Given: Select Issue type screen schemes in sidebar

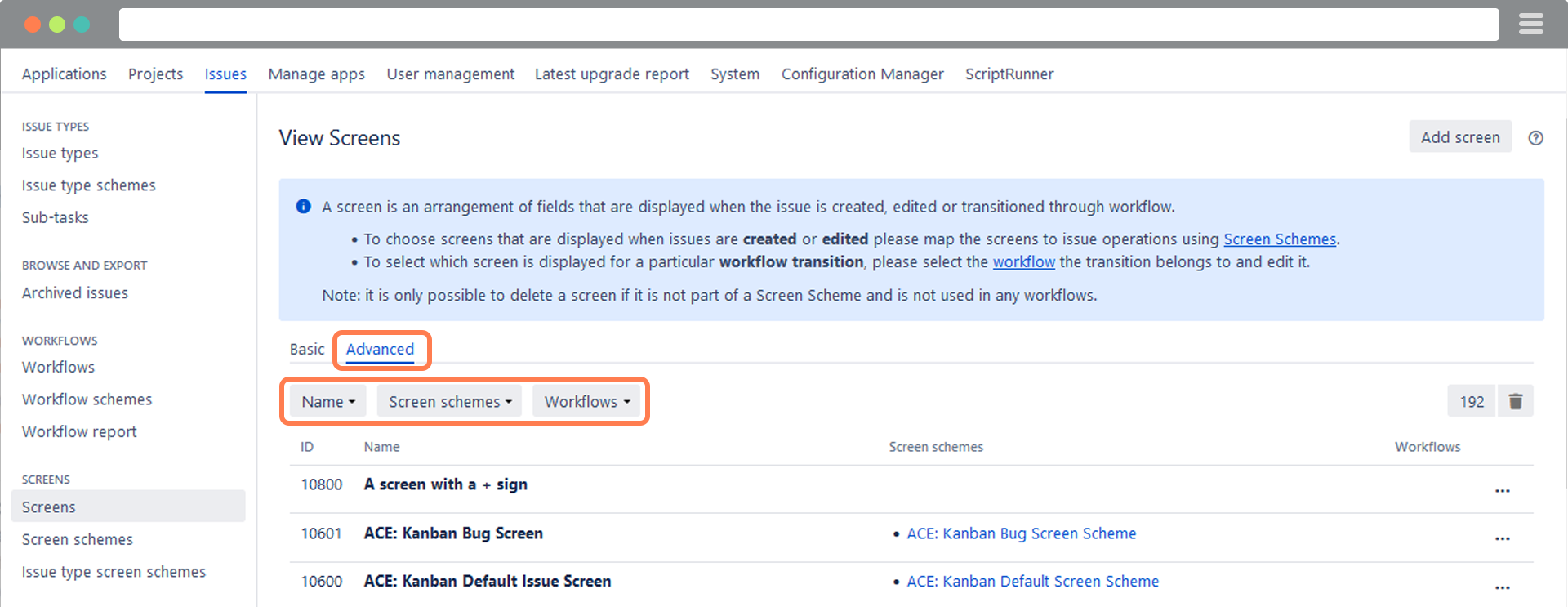Looking at the screenshot, I should [x=114, y=572].
